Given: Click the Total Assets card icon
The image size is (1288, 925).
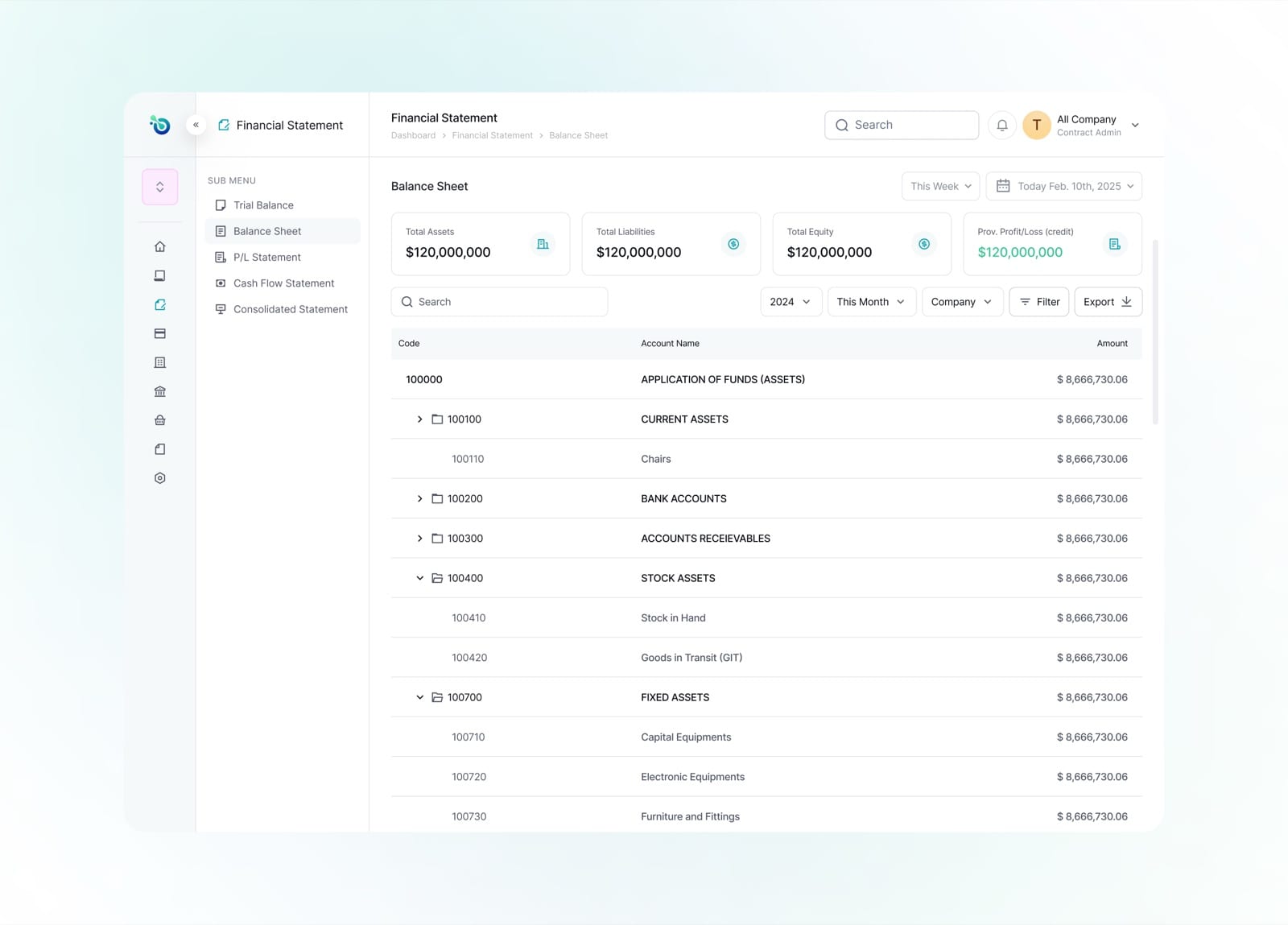Looking at the screenshot, I should coord(543,244).
